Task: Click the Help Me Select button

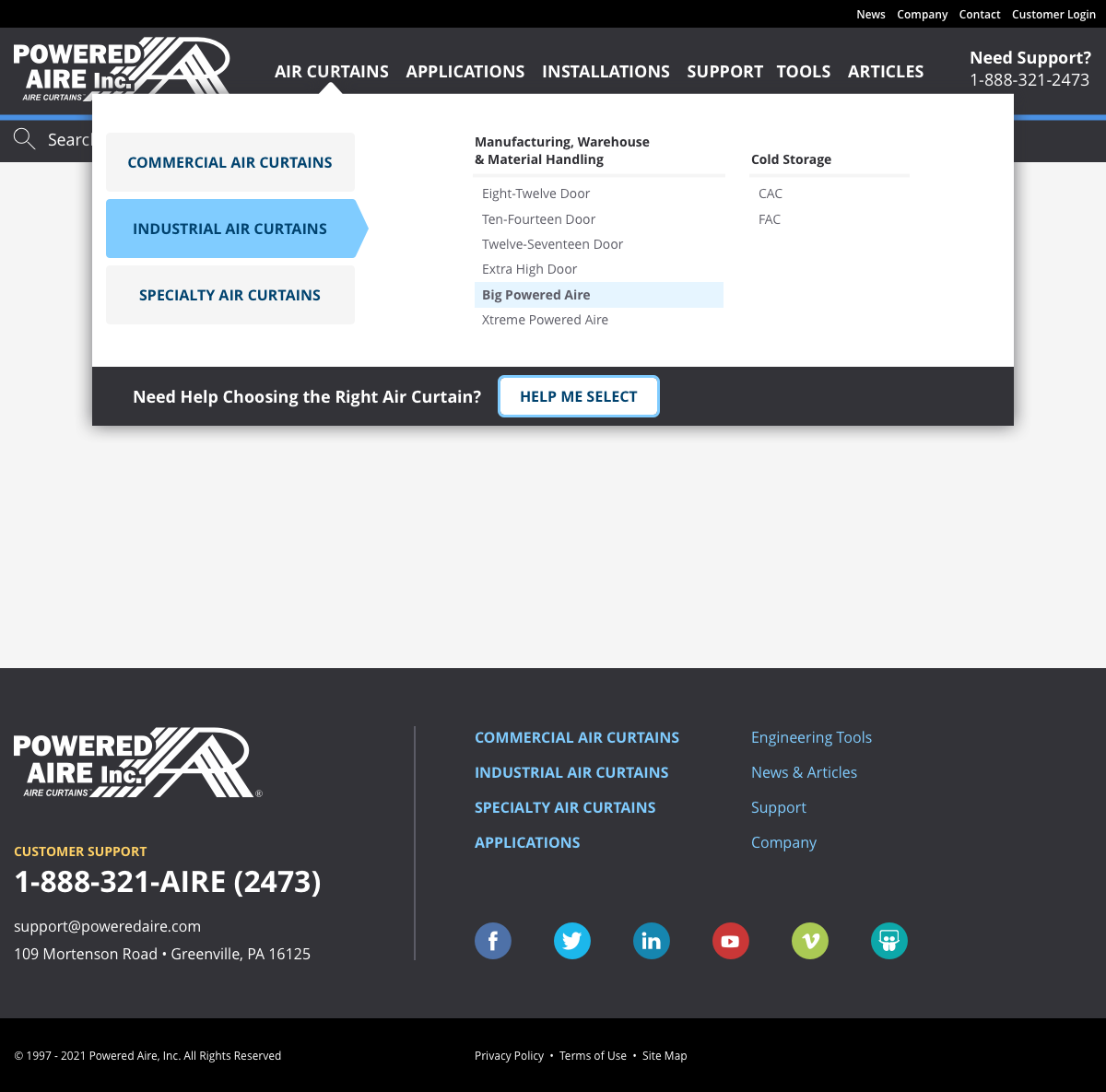Action: point(579,396)
